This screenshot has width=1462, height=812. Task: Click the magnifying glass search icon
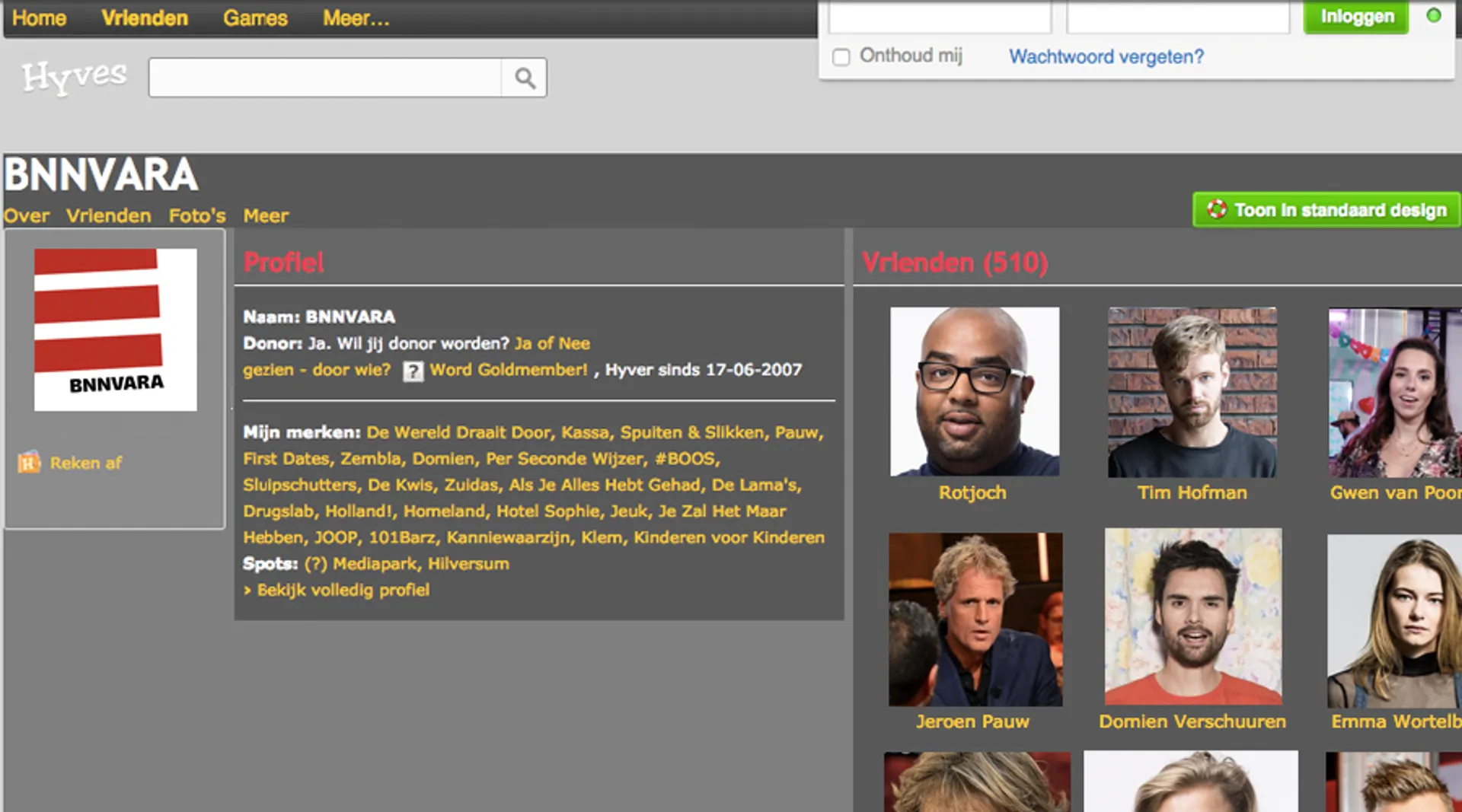pyautogui.click(x=524, y=78)
